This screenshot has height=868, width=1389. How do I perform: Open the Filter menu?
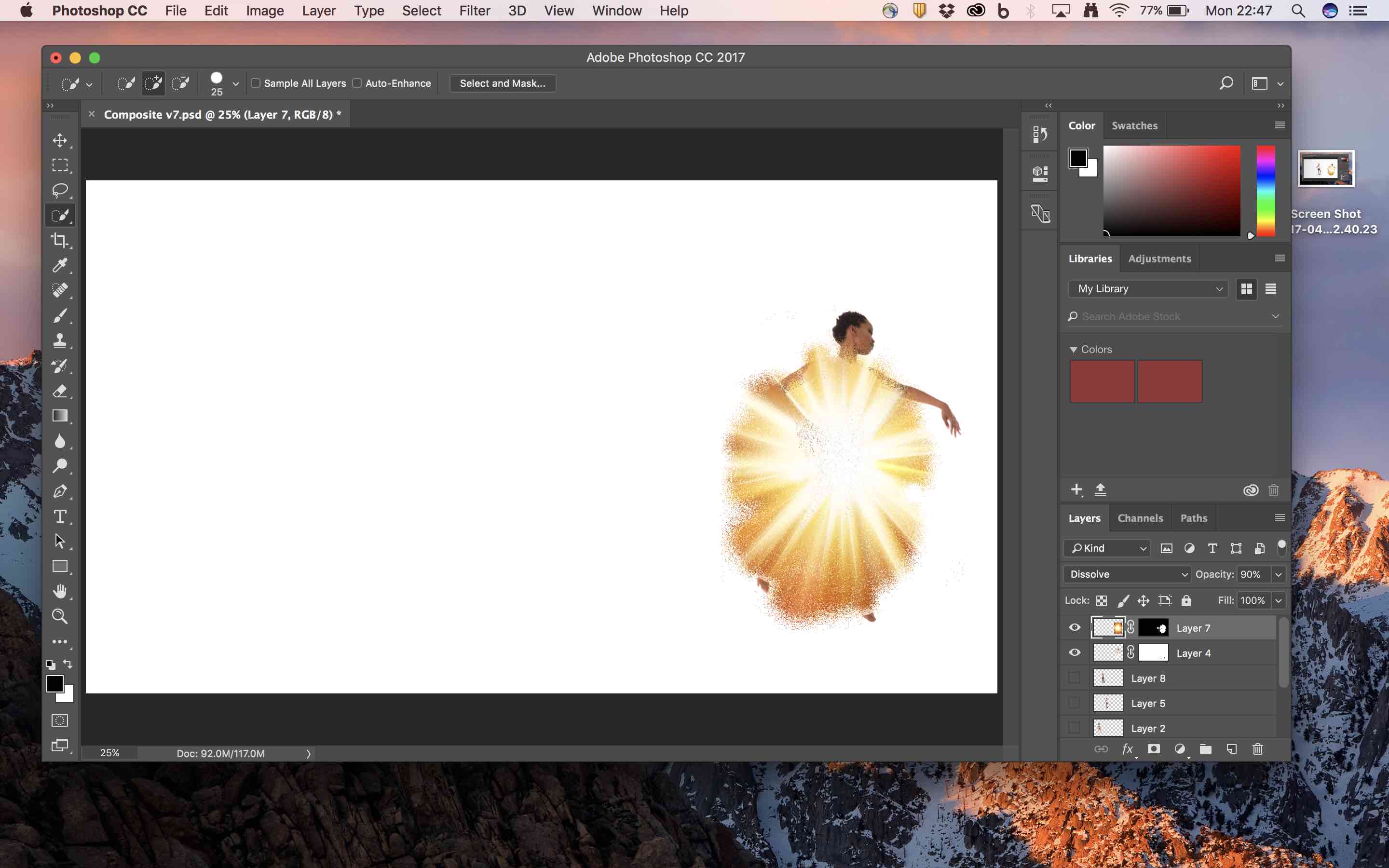475,10
